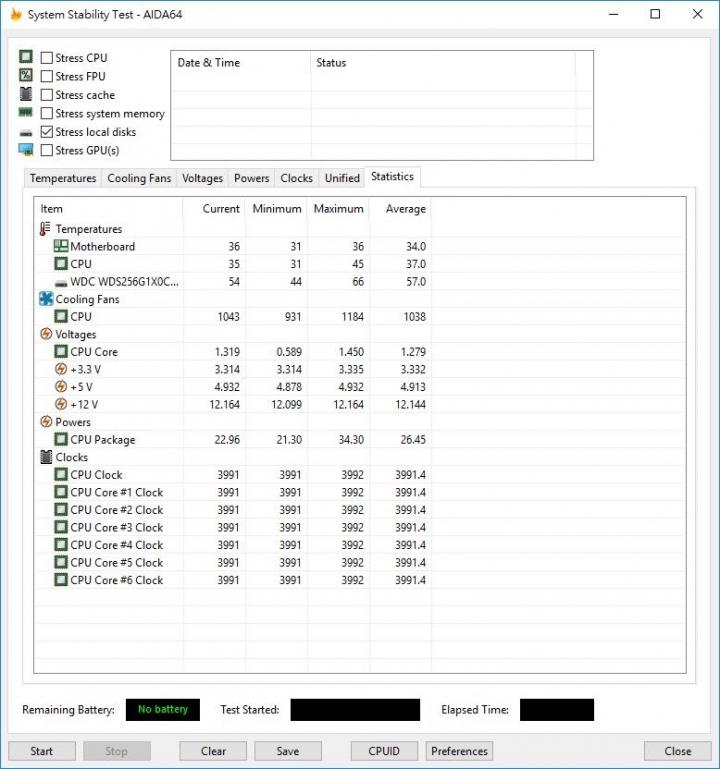Click the +12 V current value 12.164
Viewport: 720px width, 769px height.
coord(225,404)
